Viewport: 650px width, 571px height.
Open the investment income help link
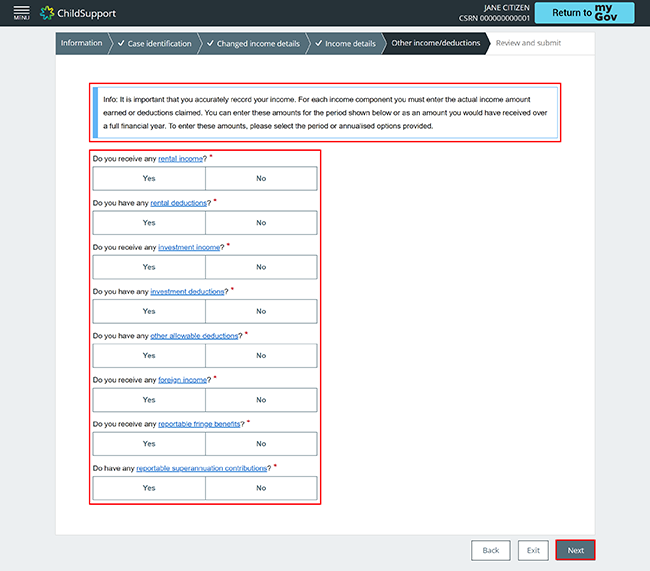(x=189, y=248)
